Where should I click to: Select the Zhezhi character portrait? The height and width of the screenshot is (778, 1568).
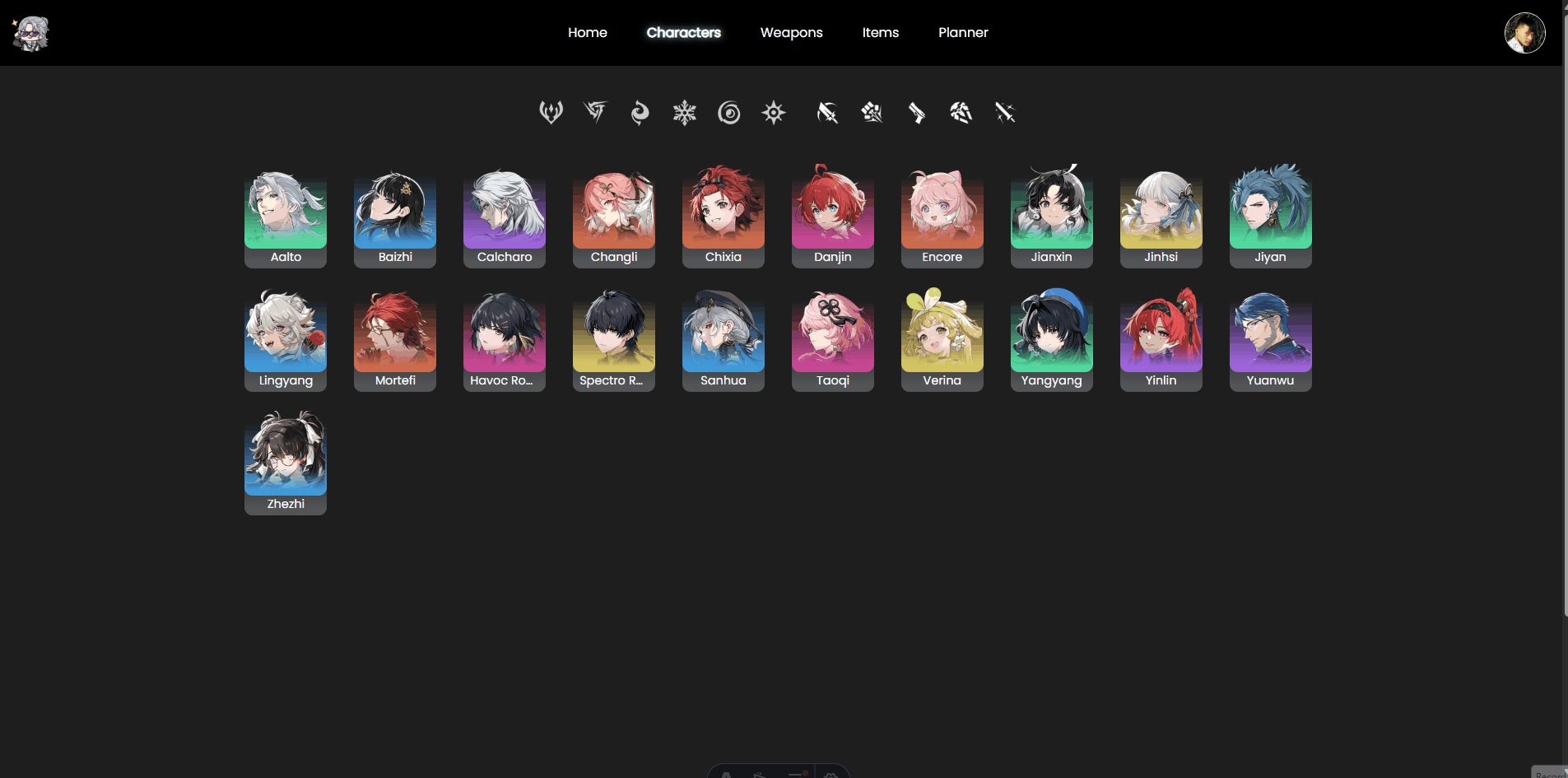tap(286, 463)
